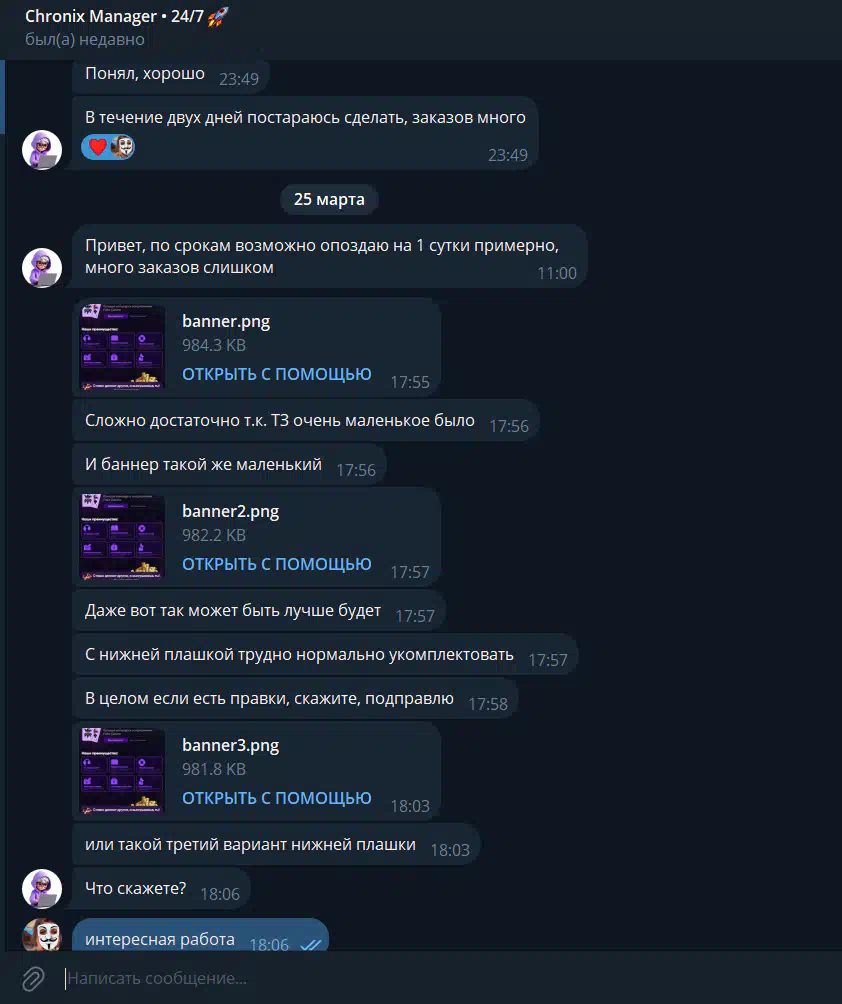Click the double check read receipt icon

pos(311,944)
